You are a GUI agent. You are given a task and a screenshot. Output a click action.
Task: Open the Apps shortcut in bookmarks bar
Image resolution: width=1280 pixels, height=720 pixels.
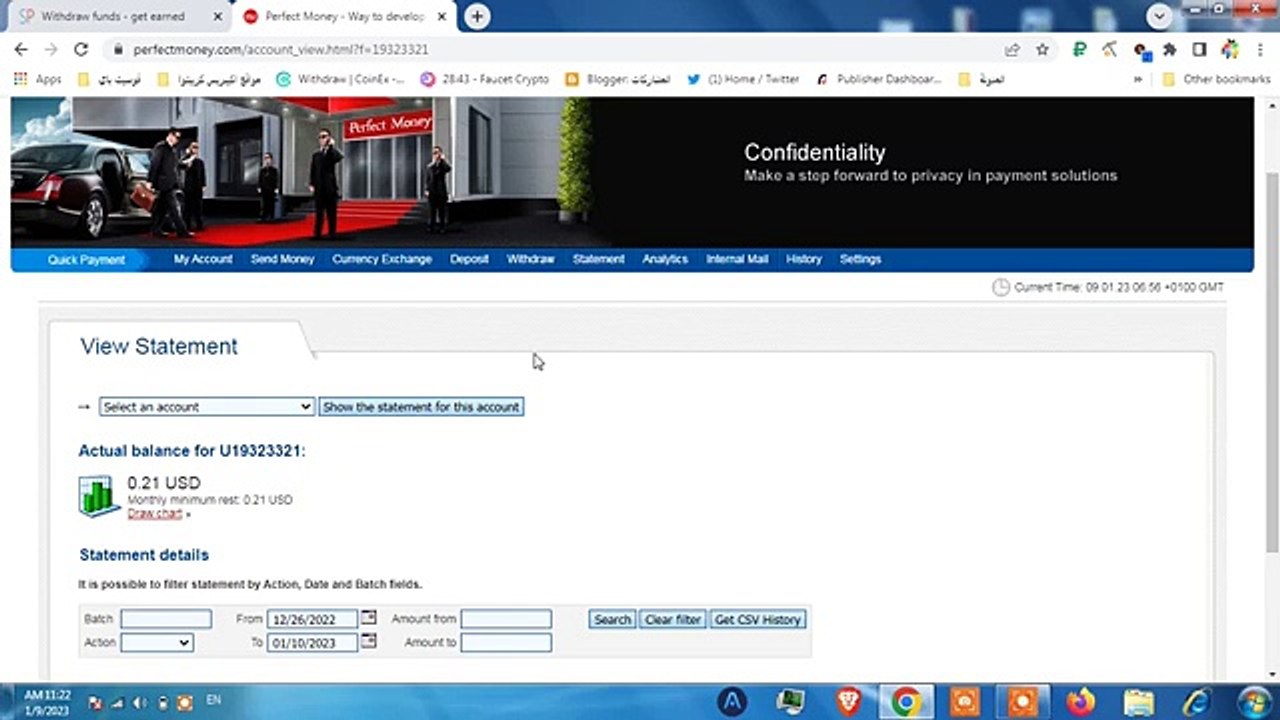(38, 79)
